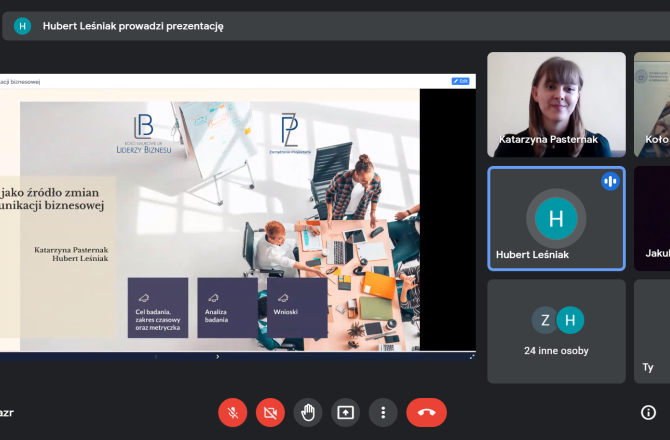
Task: Select Katarzyna Pasternak's video tile
Action: (556, 105)
